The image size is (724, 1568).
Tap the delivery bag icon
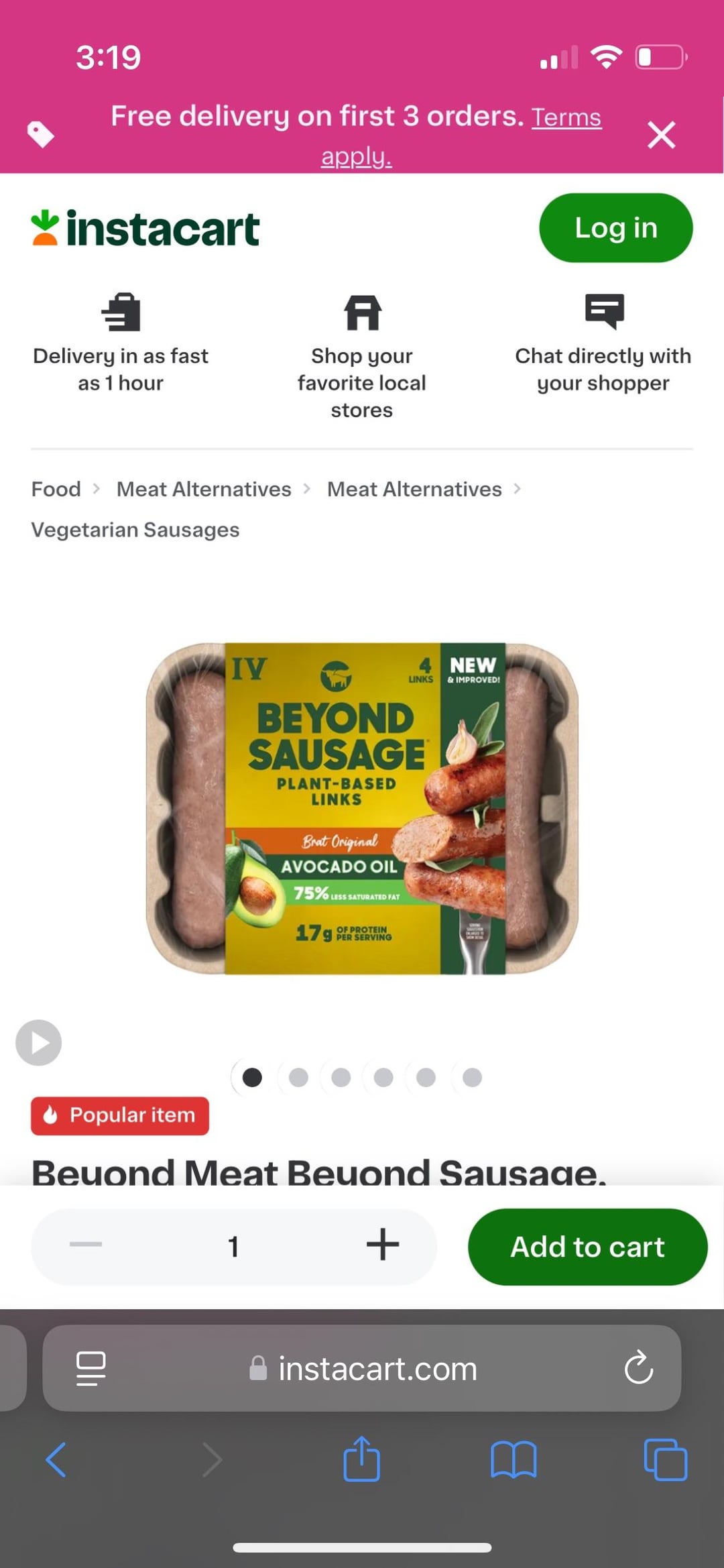pyautogui.click(x=121, y=312)
